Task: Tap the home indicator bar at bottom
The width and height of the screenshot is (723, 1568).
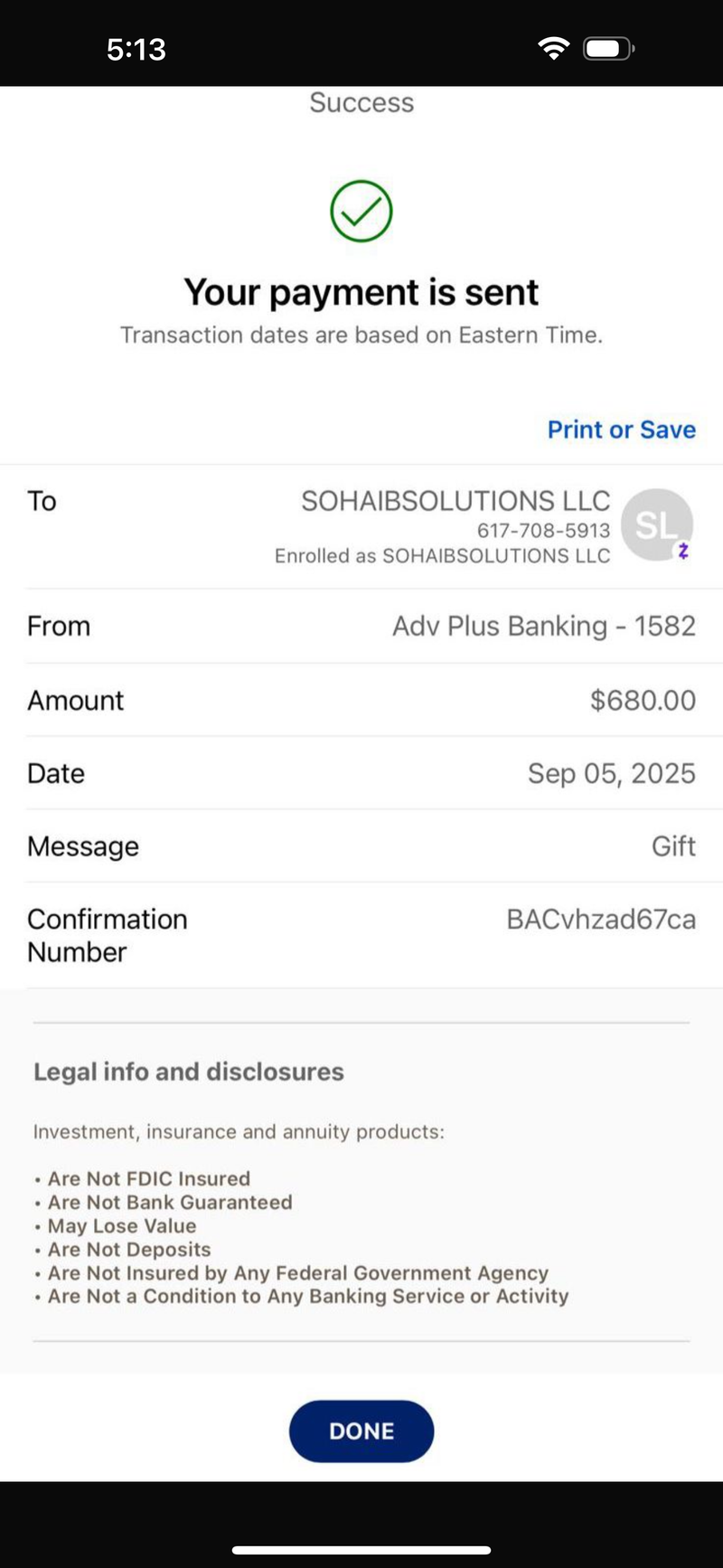Action: point(361,1550)
